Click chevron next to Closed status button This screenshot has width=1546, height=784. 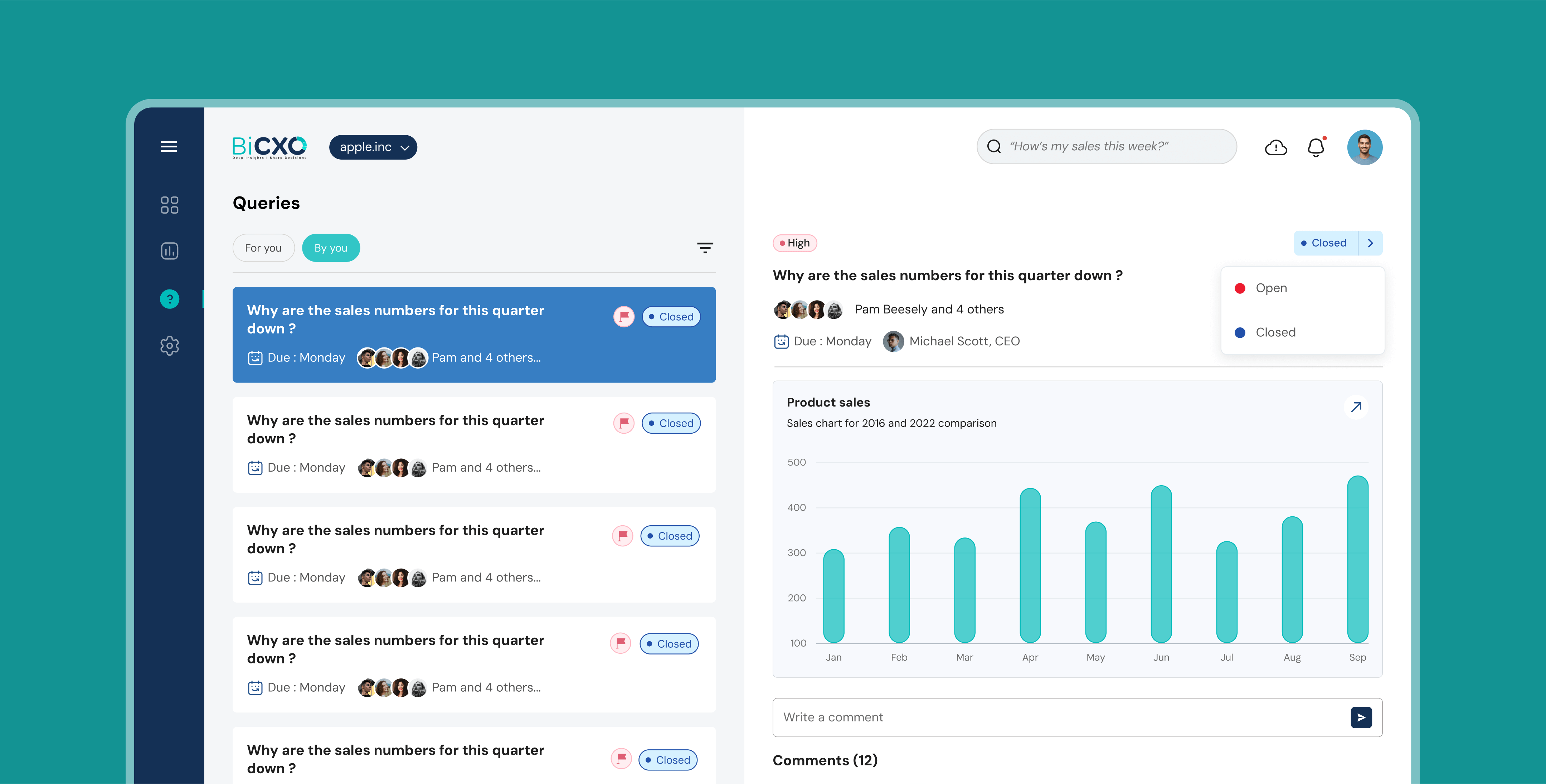[x=1370, y=243]
